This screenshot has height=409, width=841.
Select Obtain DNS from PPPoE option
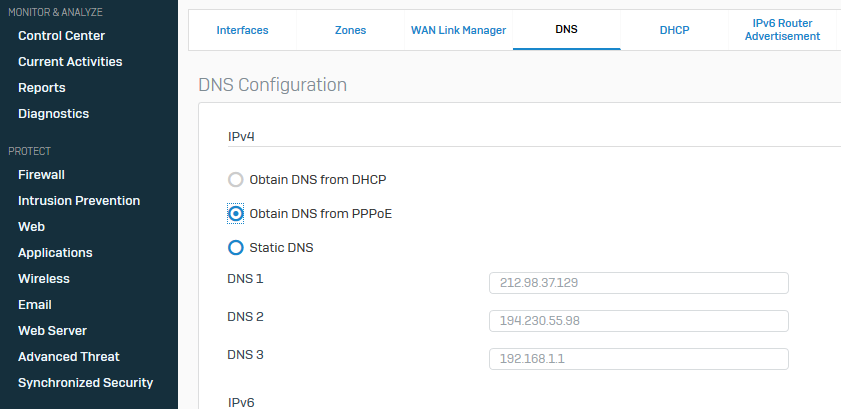coord(236,213)
